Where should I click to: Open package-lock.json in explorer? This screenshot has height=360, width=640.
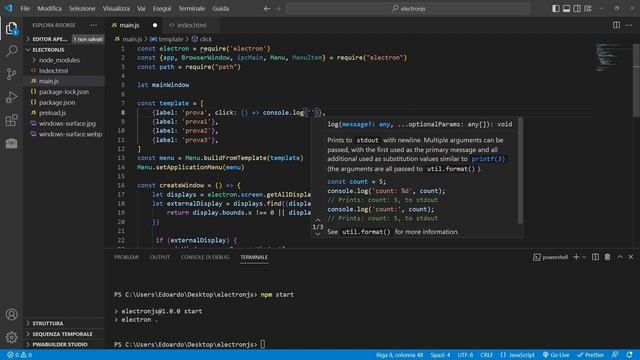pyautogui.click(x=64, y=92)
